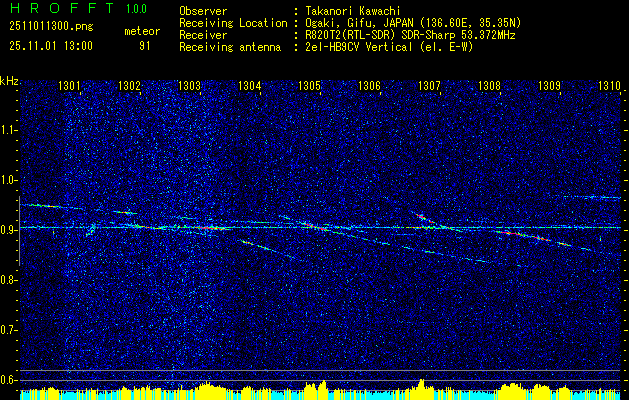Select the filename 2511011300.png

coord(51,26)
